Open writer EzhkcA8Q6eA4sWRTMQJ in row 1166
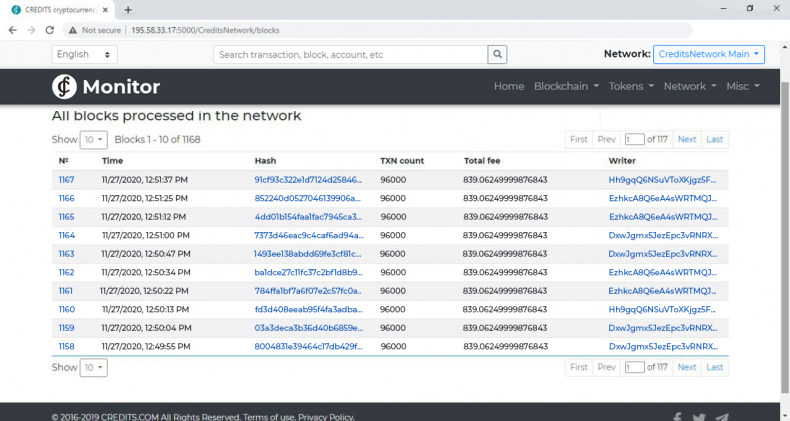Screen dimensions: 790x421 coord(663,198)
